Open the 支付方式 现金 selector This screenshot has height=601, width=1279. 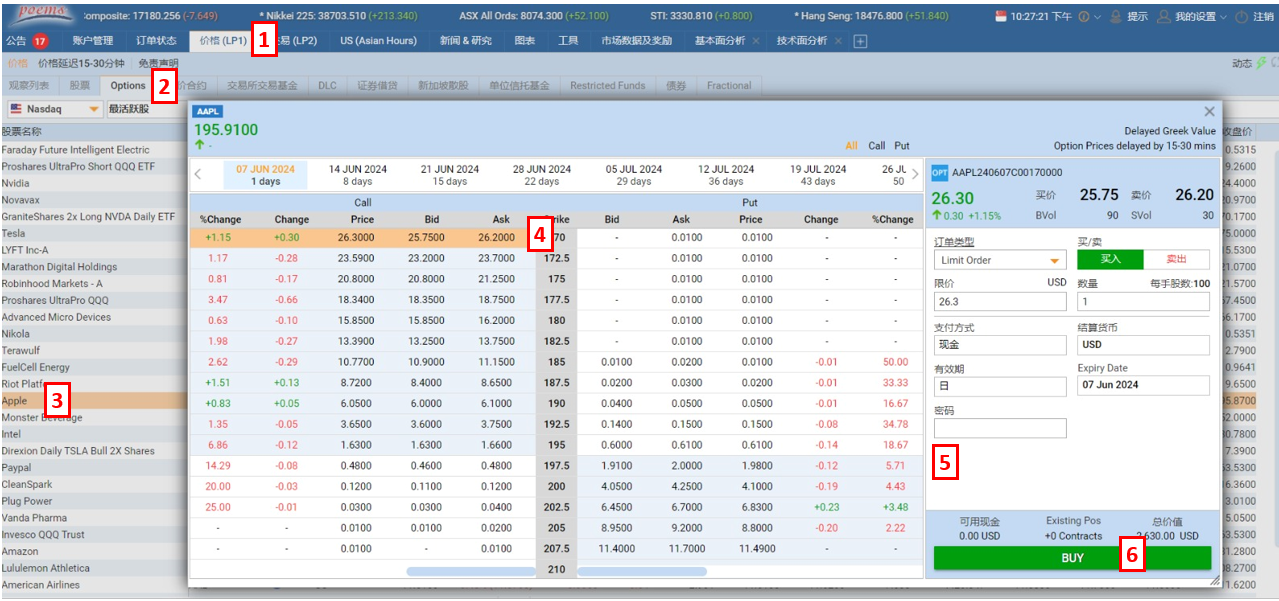(x=1000, y=344)
